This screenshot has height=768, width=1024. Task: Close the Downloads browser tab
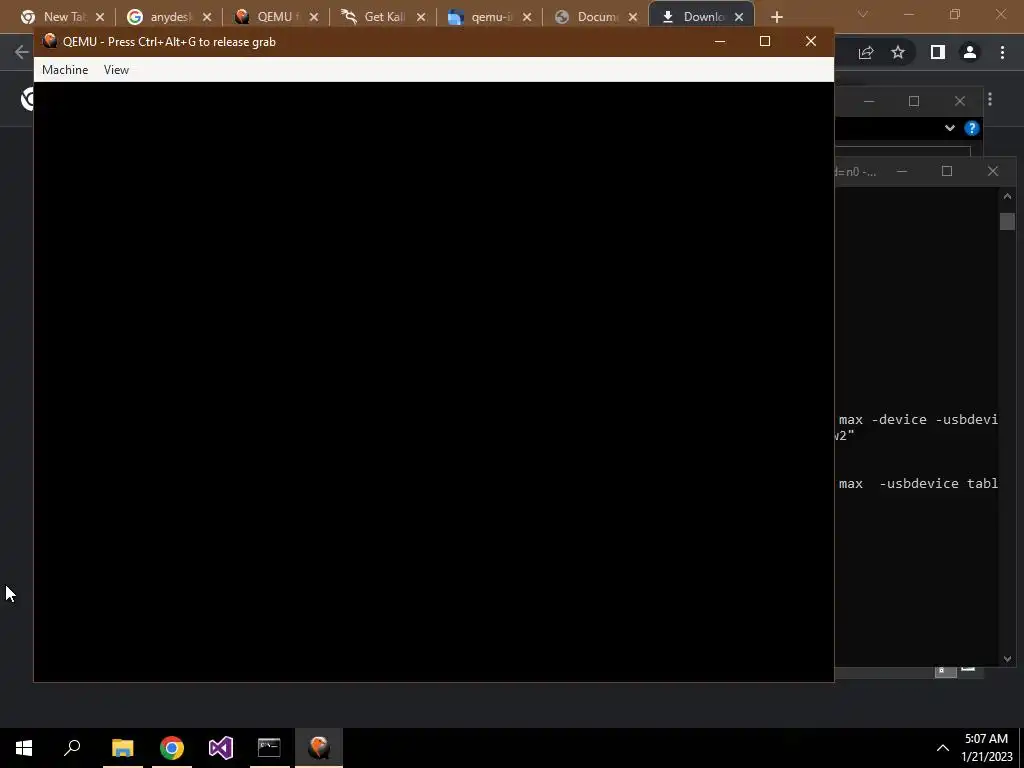point(739,17)
